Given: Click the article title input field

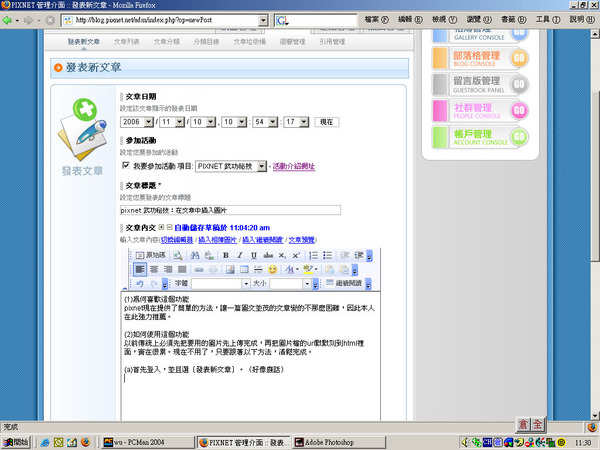Looking at the screenshot, I should pyautogui.click(x=230, y=210).
